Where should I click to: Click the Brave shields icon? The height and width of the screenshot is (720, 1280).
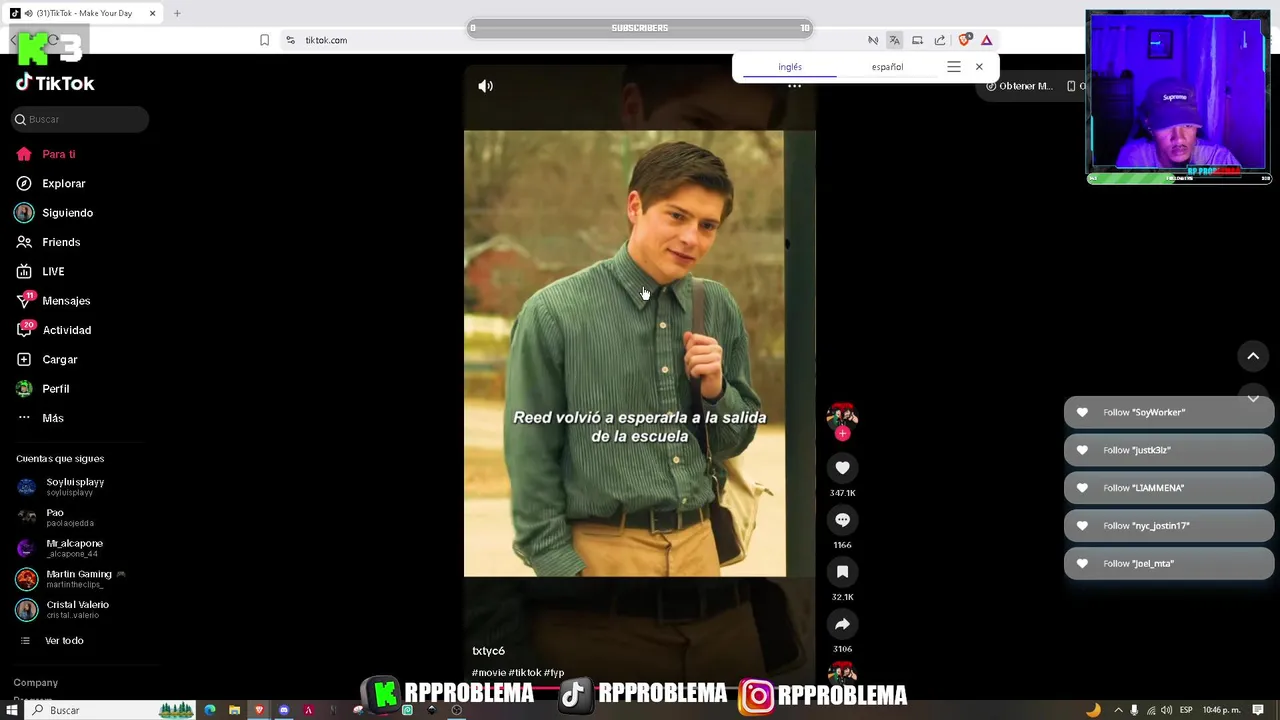(964, 40)
